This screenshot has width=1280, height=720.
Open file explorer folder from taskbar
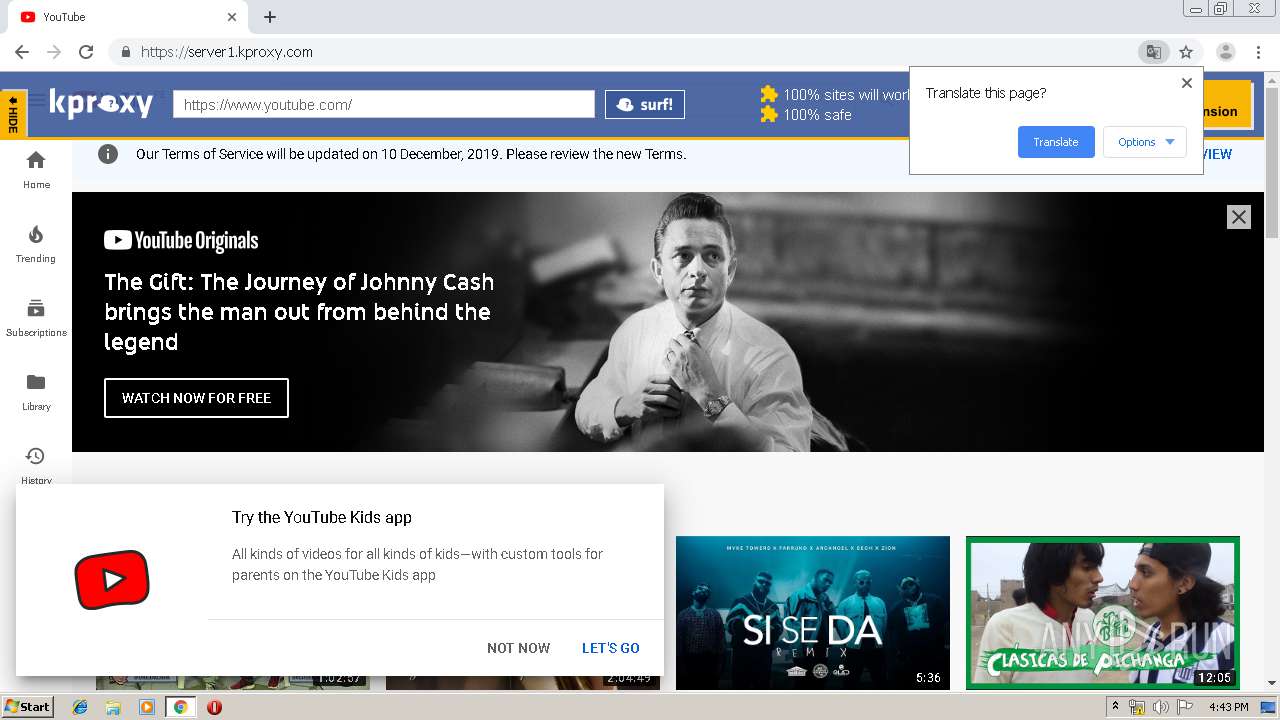113,707
